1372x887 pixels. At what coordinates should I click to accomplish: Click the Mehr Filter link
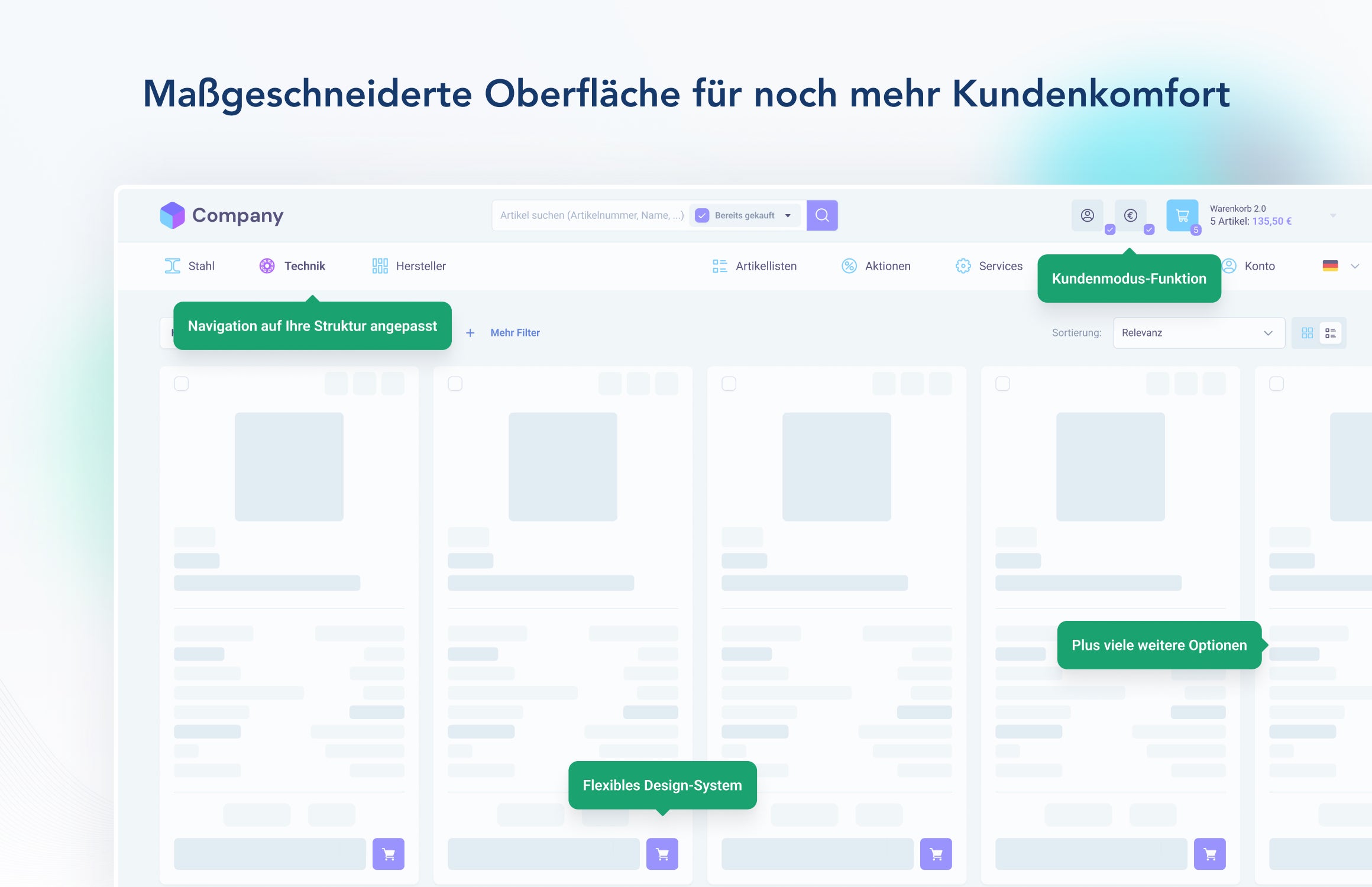click(x=514, y=333)
